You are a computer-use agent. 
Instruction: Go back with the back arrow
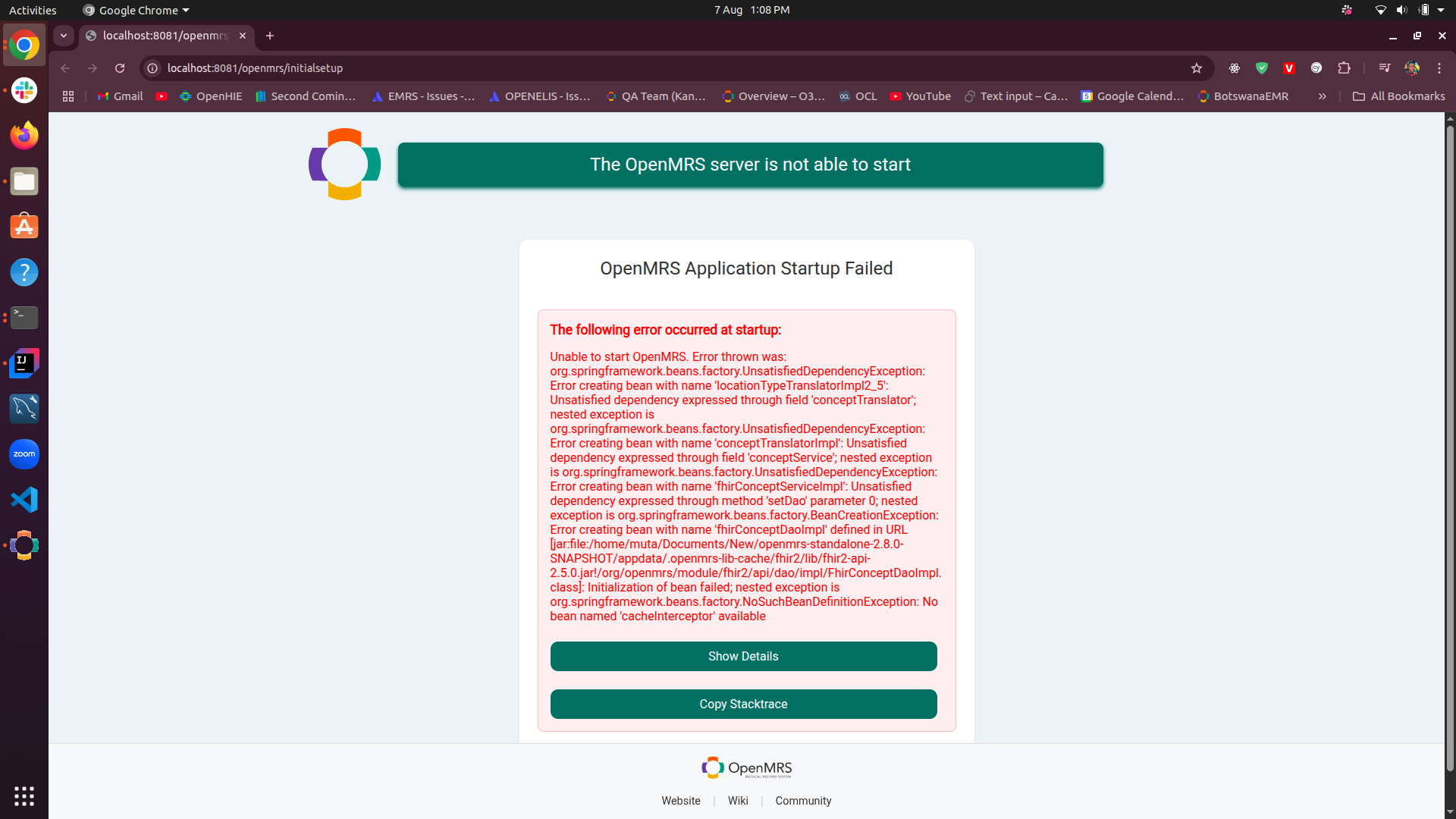pyautogui.click(x=65, y=68)
